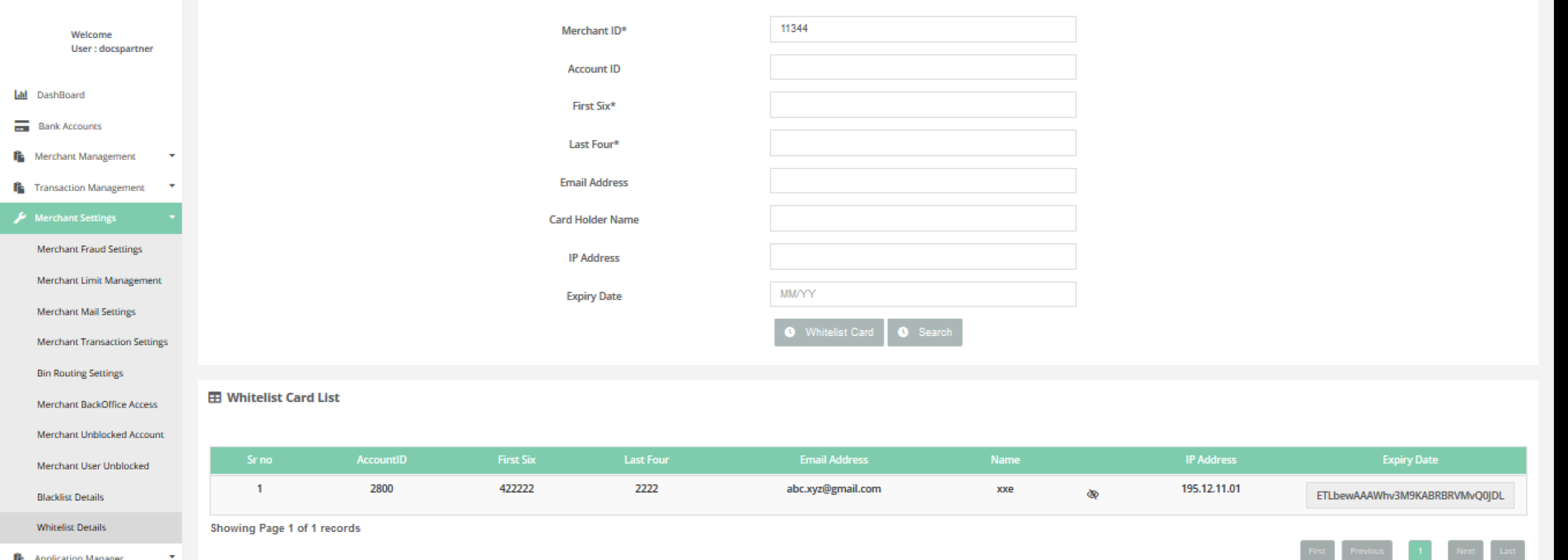Expand the Transaction Management menu arrow
The height and width of the screenshot is (560, 1568).
(x=172, y=187)
